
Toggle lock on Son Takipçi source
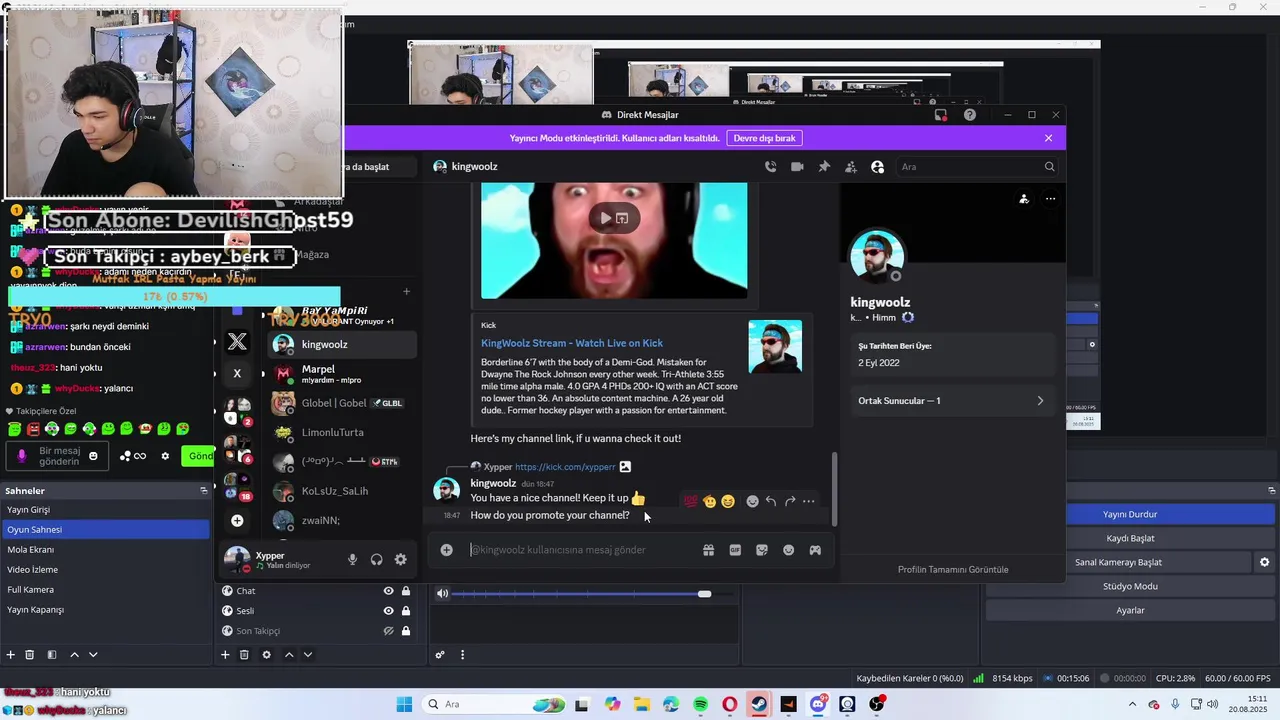tap(406, 631)
